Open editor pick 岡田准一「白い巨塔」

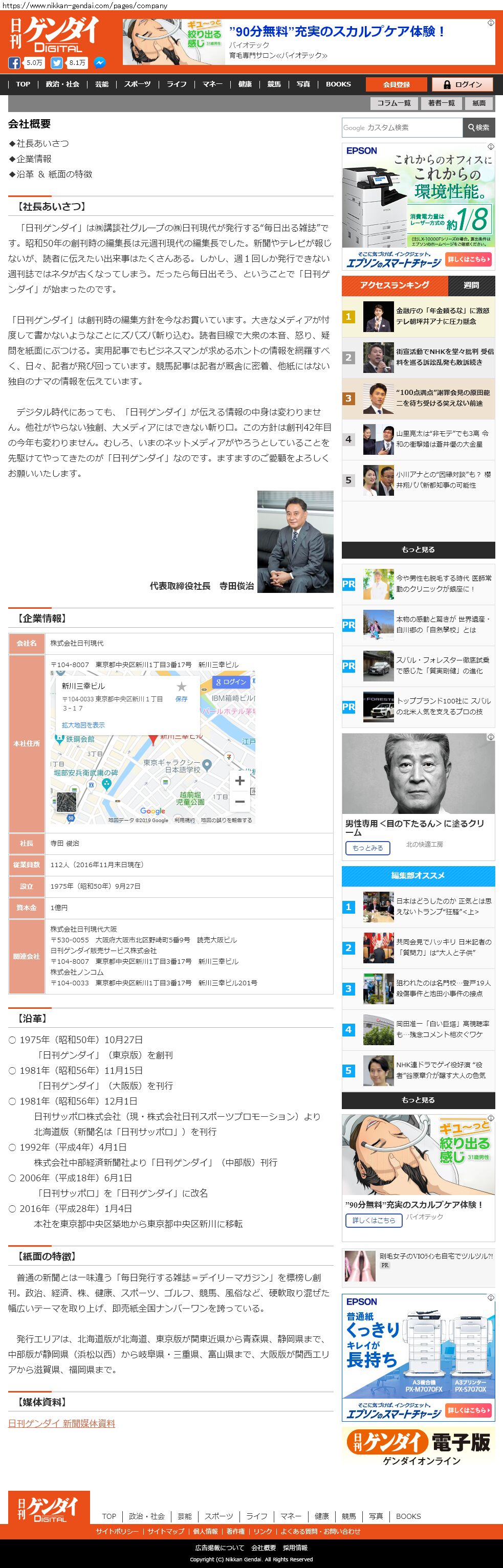418,1029
